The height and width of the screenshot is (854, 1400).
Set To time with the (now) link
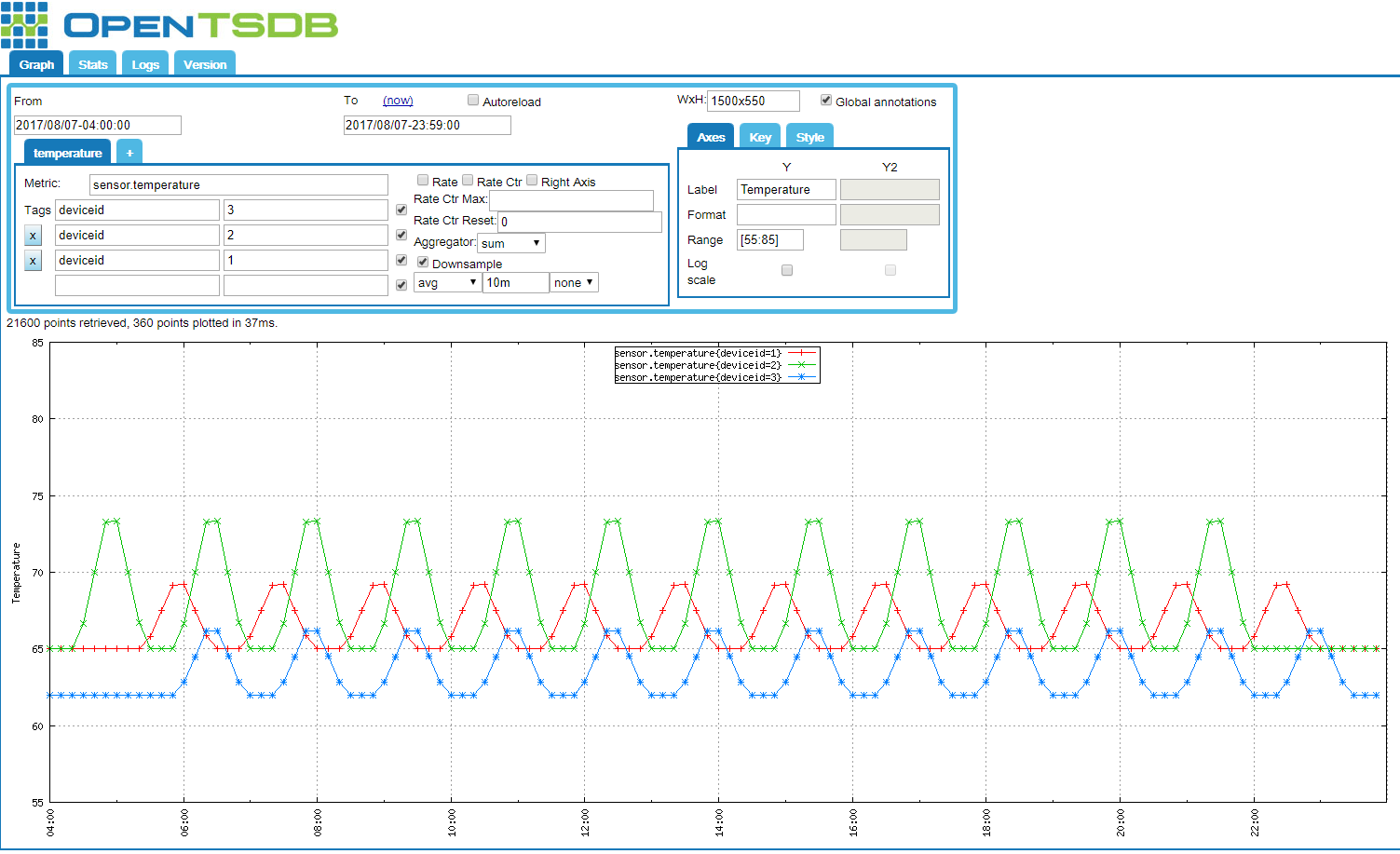click(x=398, y=101)
